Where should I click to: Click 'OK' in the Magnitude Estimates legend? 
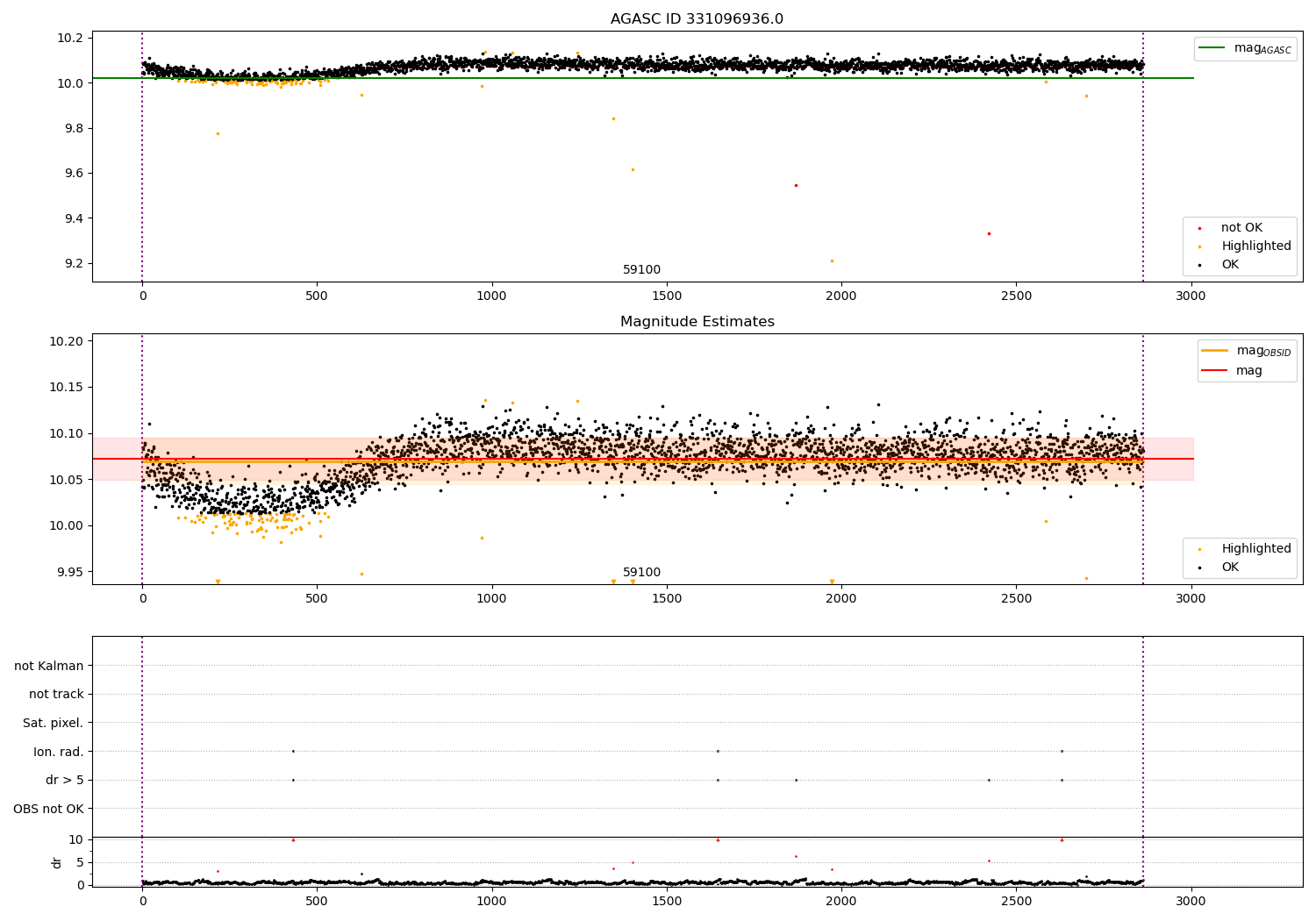[x=1230, y=568]
